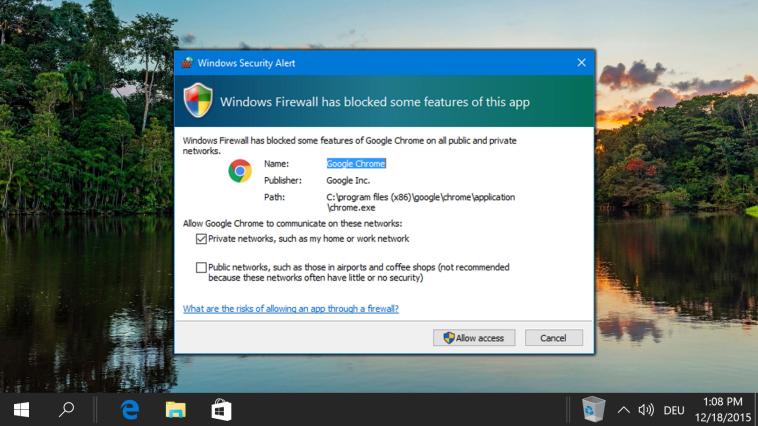Screen dimensions: 758x426
Task: Click the chrome.exe path text
Action: [421, 202]
